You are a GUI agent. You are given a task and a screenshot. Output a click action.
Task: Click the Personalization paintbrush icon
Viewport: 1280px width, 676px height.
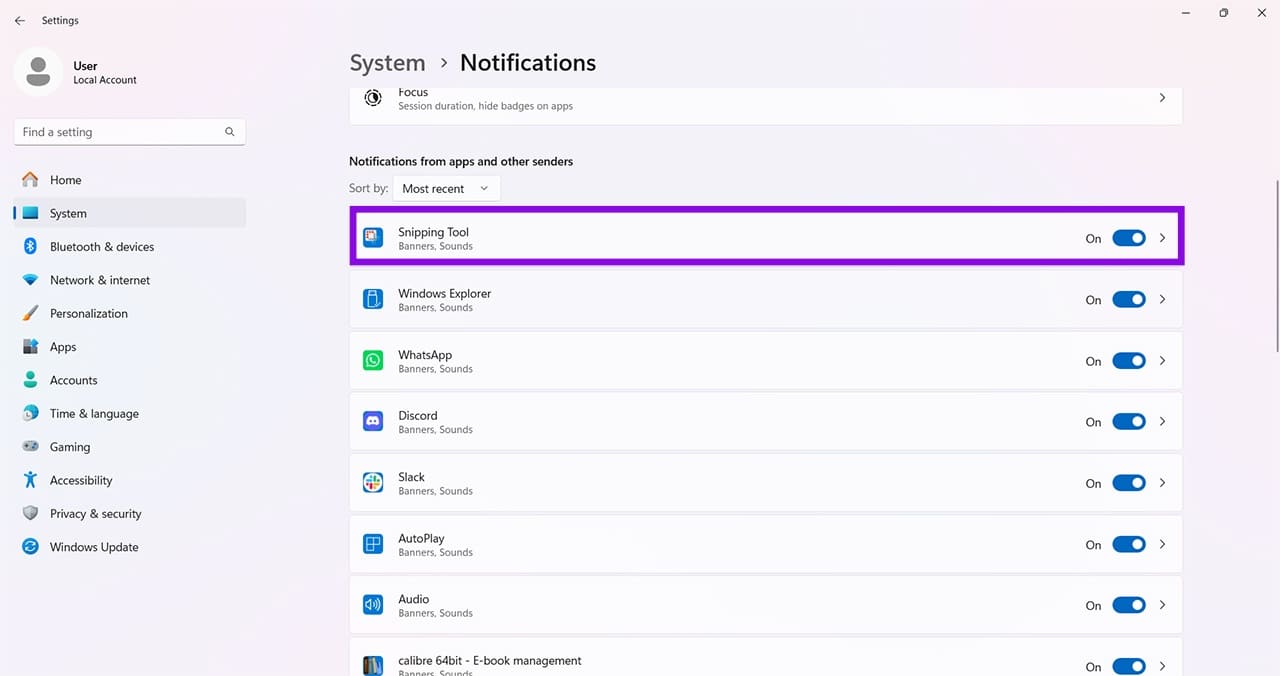(x=30, y=313)
